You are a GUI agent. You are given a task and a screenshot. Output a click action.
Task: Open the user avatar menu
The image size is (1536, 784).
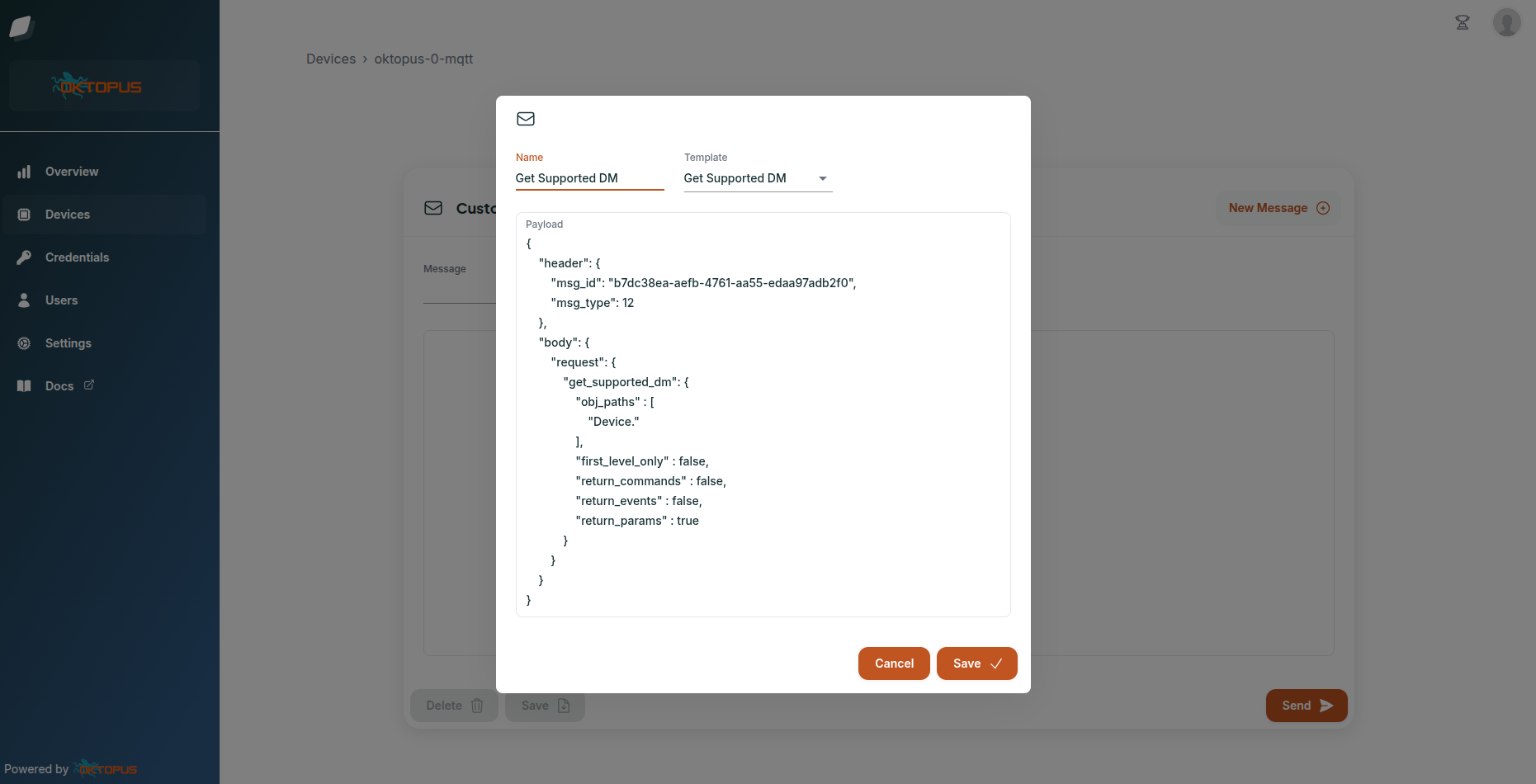tap(1507, 22)
